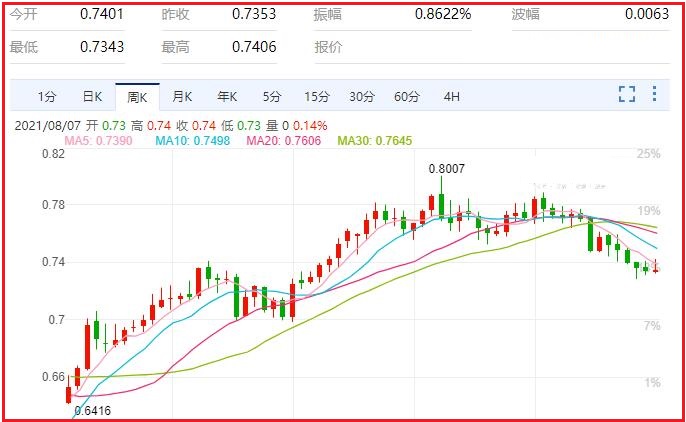Click the 0.74 y-axis label

click(x=53, y=262)
